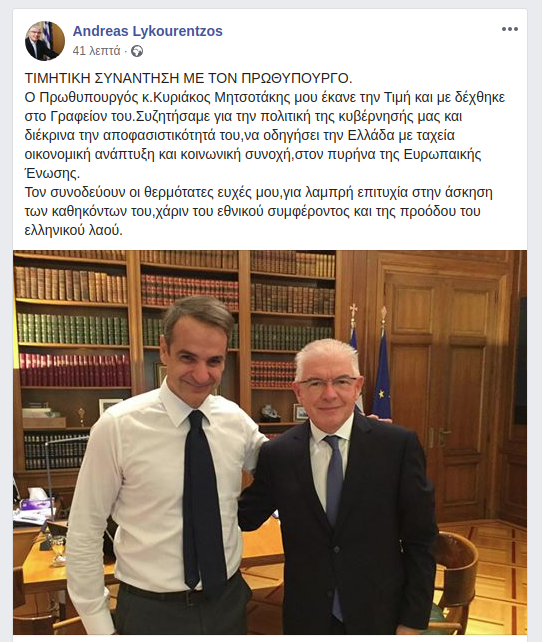Click the red books shelf in the photo
This screenshot has width=542, height=642.
coord(75,371)
